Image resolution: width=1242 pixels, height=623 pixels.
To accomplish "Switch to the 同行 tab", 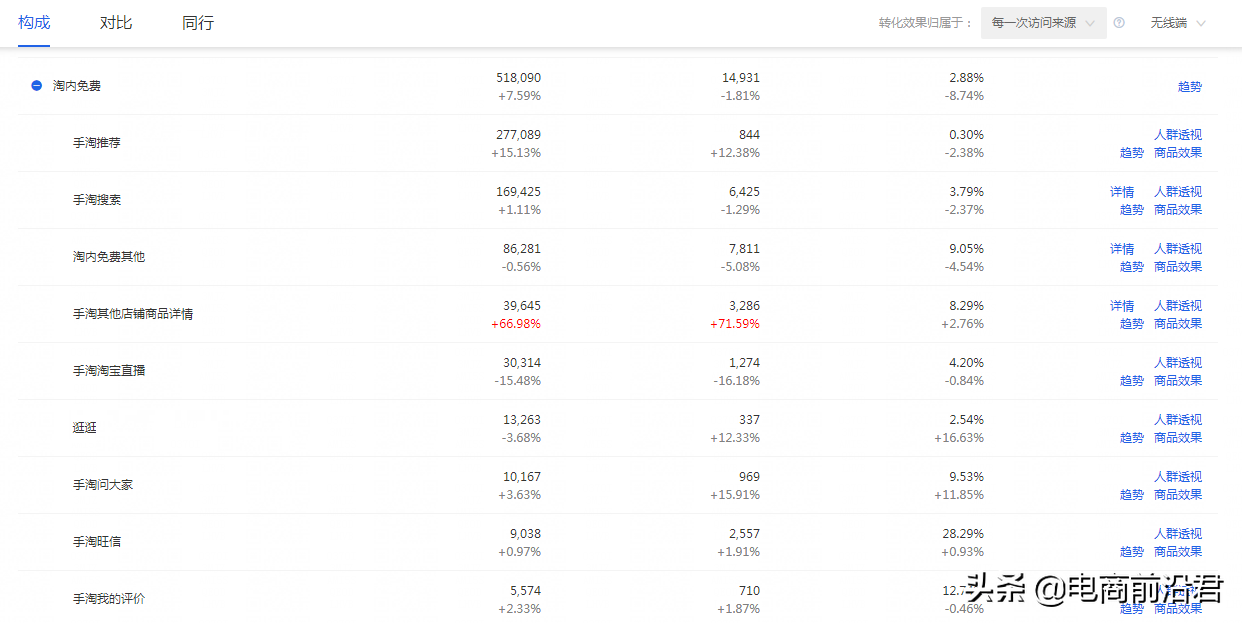I will point(198,23).
